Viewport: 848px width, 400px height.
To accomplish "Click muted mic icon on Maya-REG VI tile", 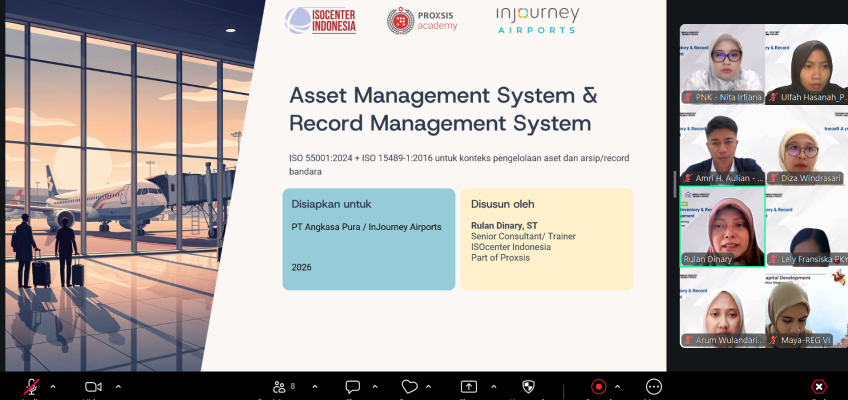I will [x=774, y=340].
